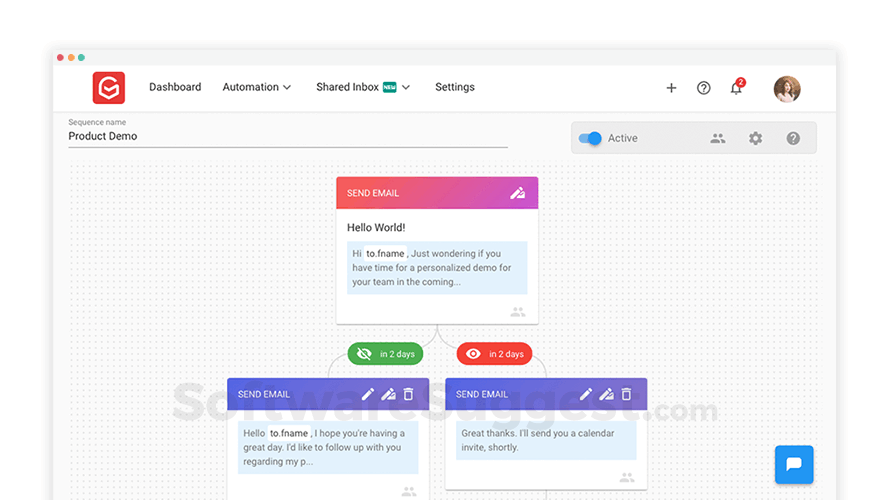Click the 'Great thanks' email body preview

(546, 440)
